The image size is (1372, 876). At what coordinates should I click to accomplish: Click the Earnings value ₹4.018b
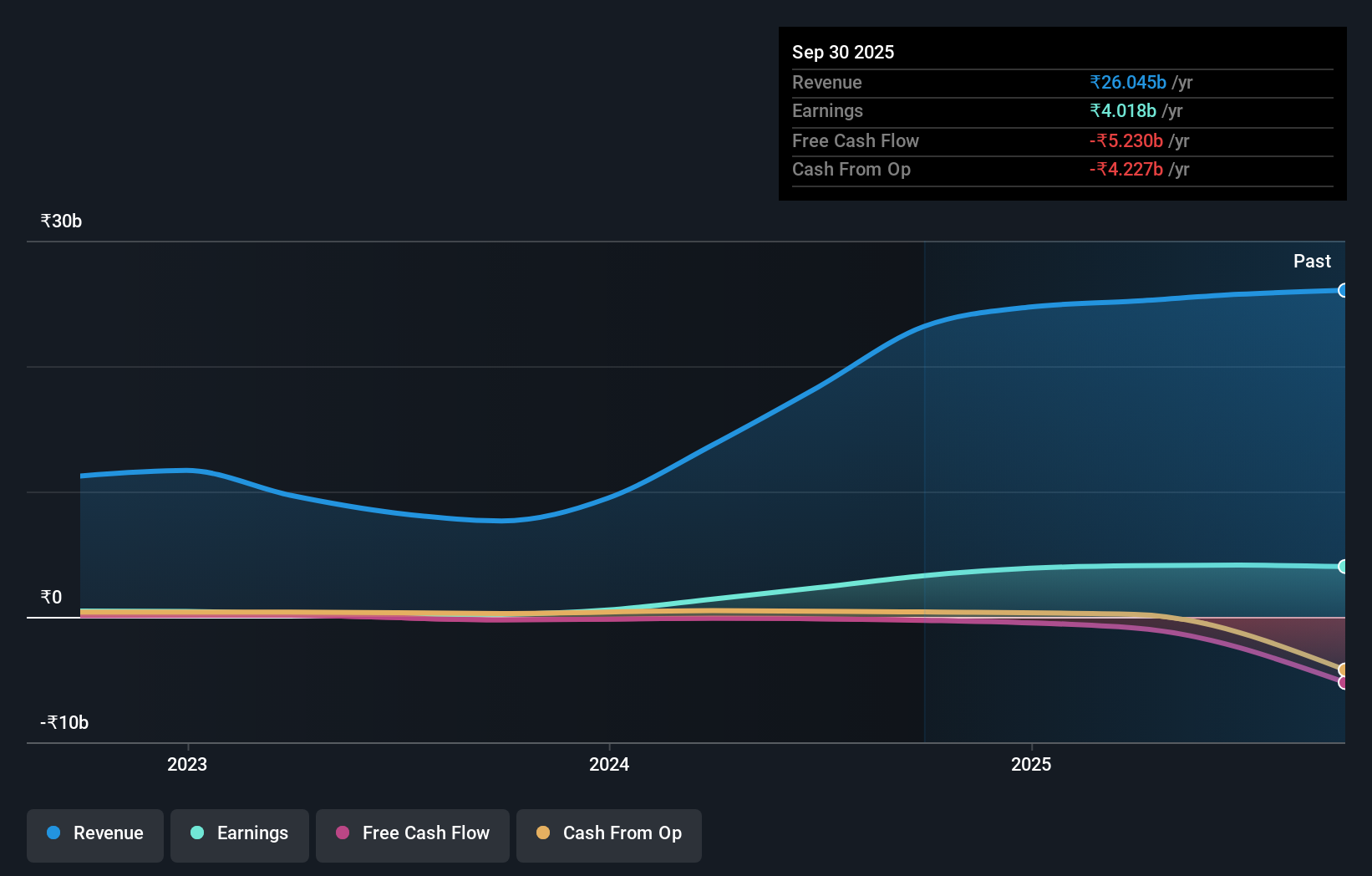(x=1123, y=110)
